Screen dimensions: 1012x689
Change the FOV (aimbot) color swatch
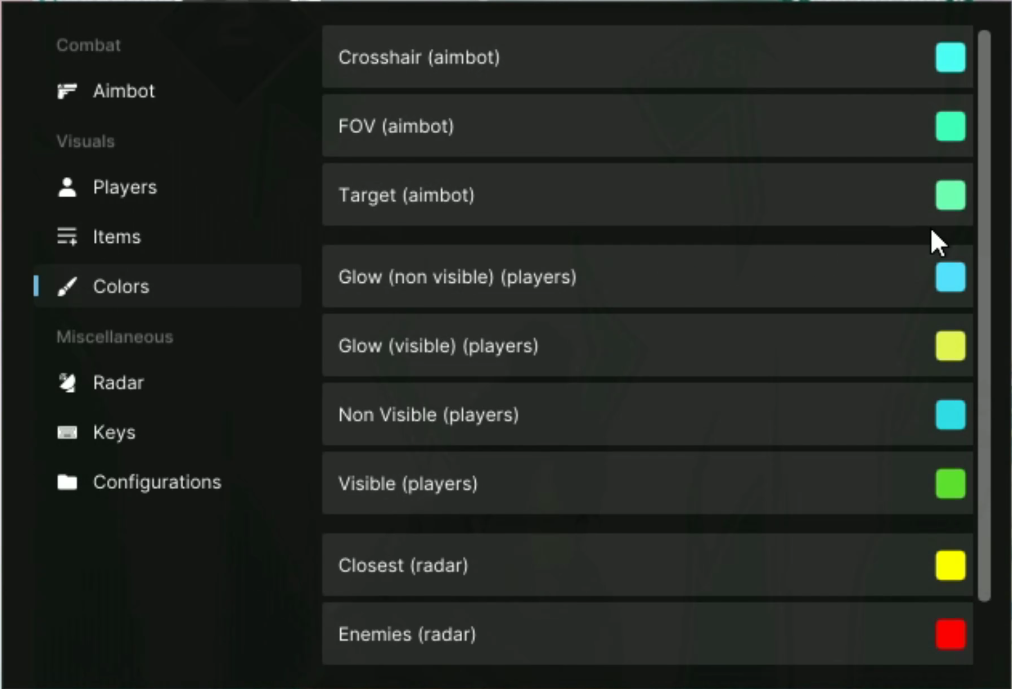click(951, 126)
